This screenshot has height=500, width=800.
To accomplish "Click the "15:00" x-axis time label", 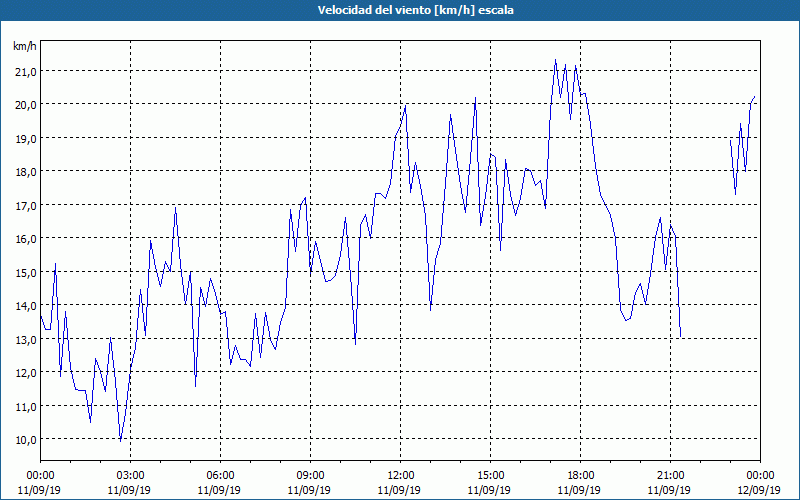I will click(x=490, y=476).
